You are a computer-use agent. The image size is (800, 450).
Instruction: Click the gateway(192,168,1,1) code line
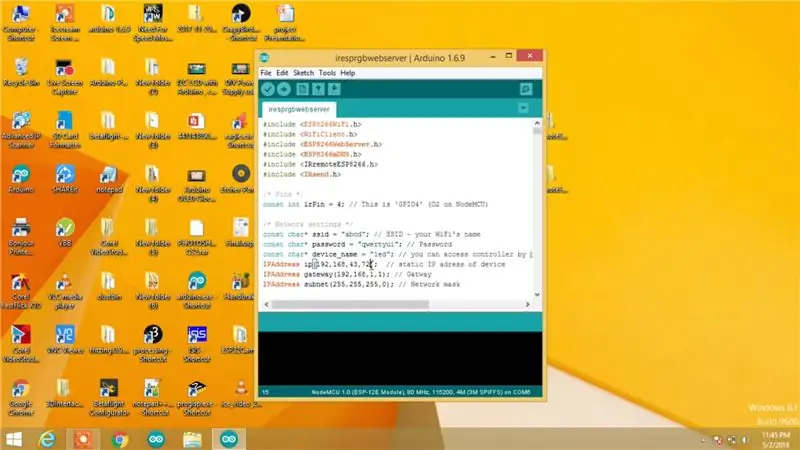(x=347, y=274)
